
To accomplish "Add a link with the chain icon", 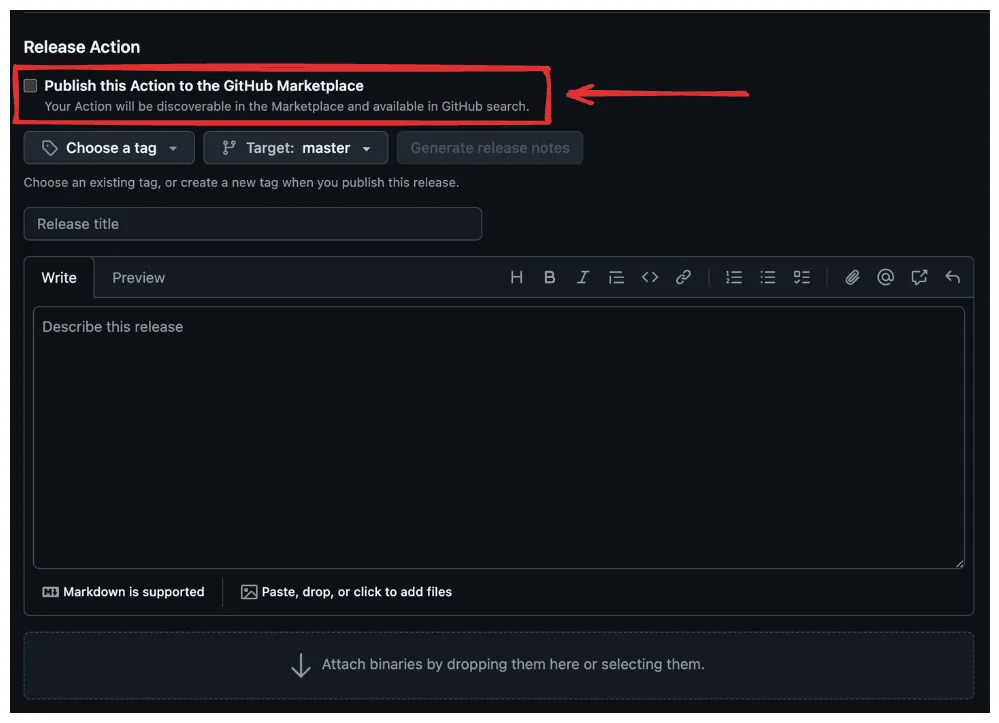I will [683, 277].
